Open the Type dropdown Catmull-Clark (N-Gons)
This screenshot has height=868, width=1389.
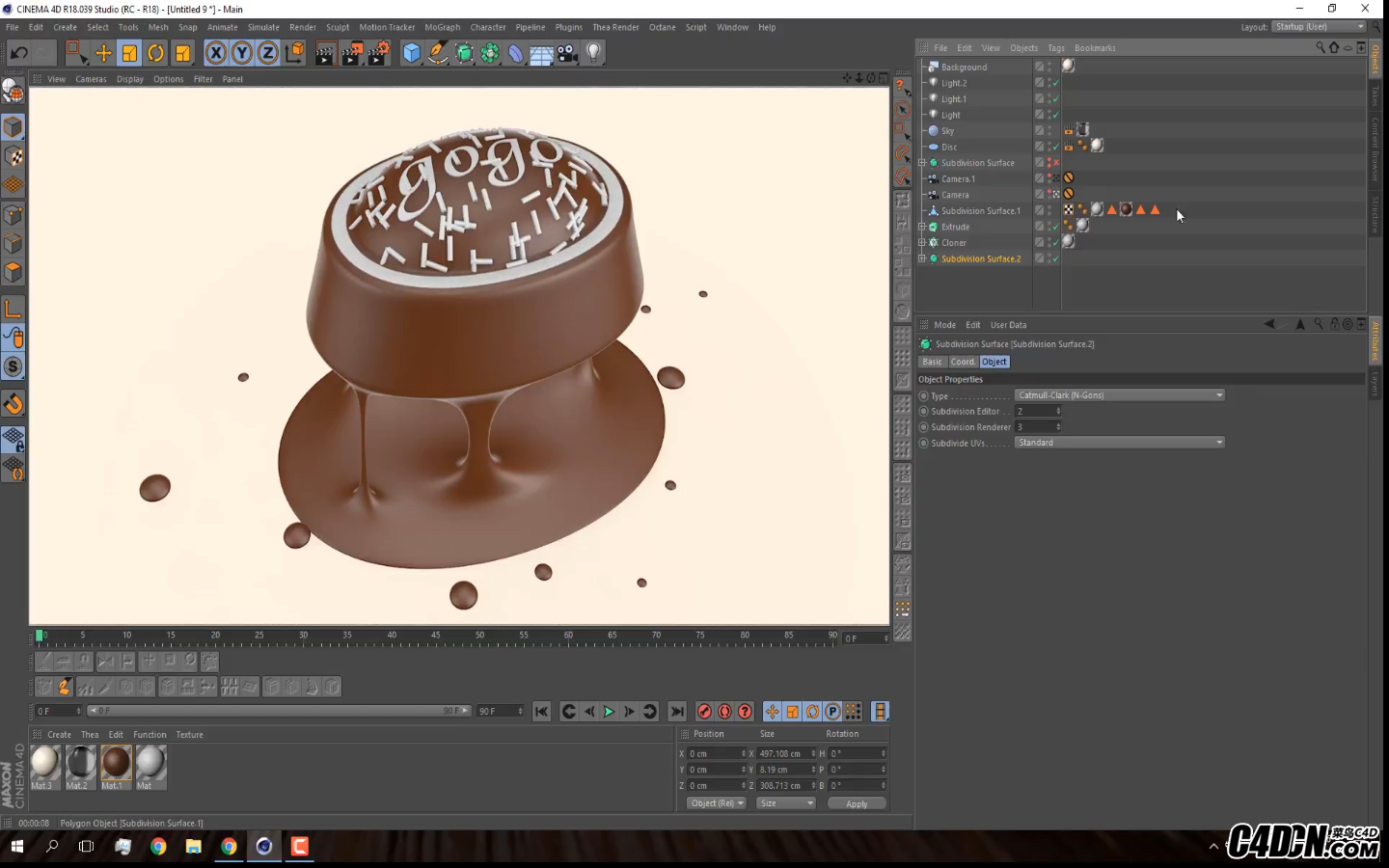pos(1119,395)
